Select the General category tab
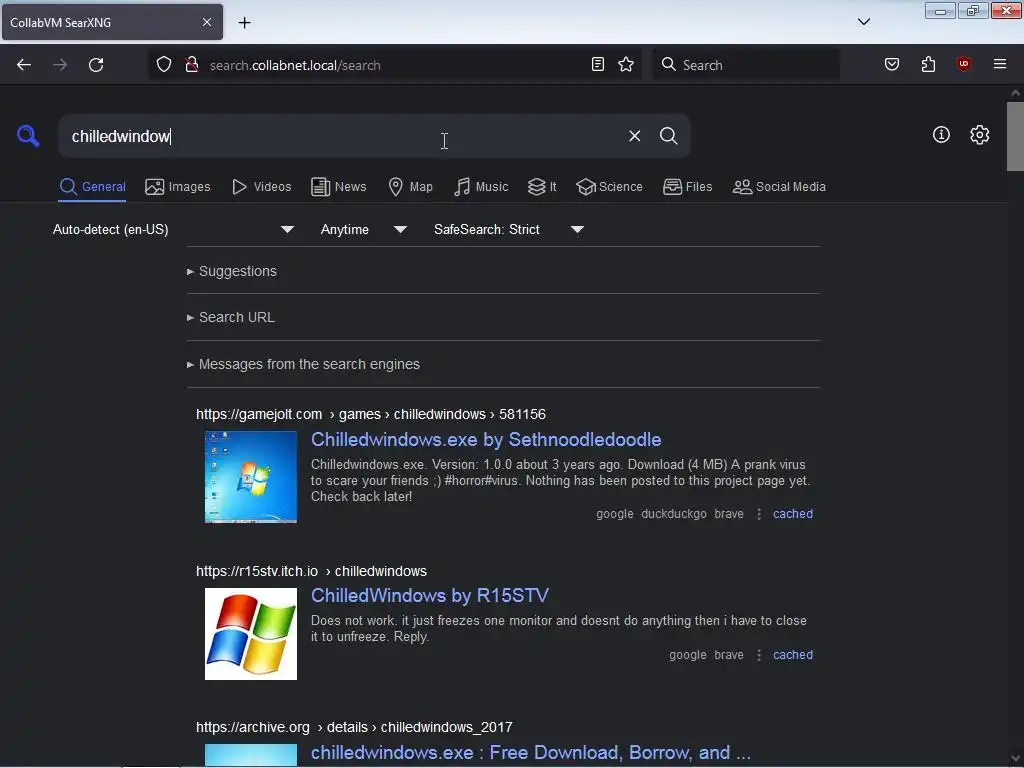1024x768 pixels. 92,187
